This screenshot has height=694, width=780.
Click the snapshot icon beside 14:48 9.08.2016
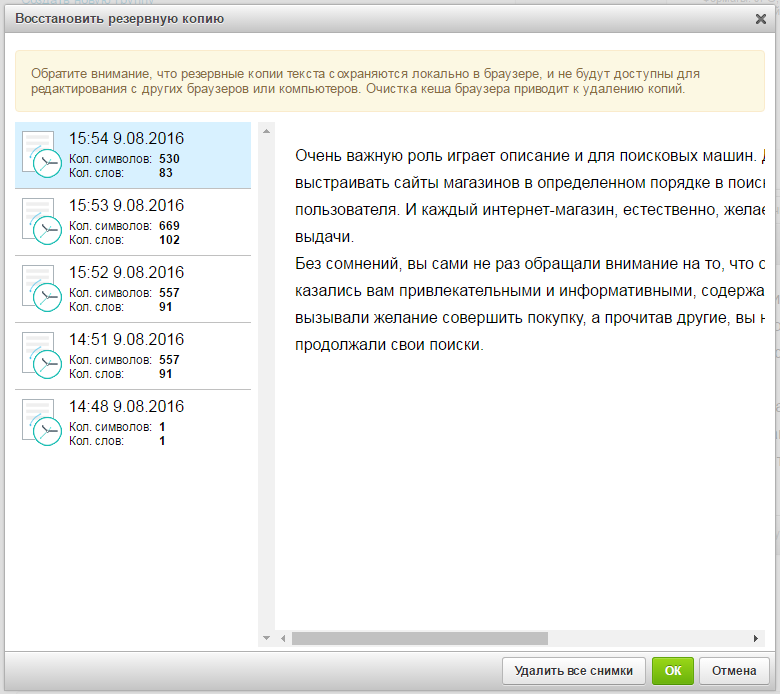[x=40, y=422]
